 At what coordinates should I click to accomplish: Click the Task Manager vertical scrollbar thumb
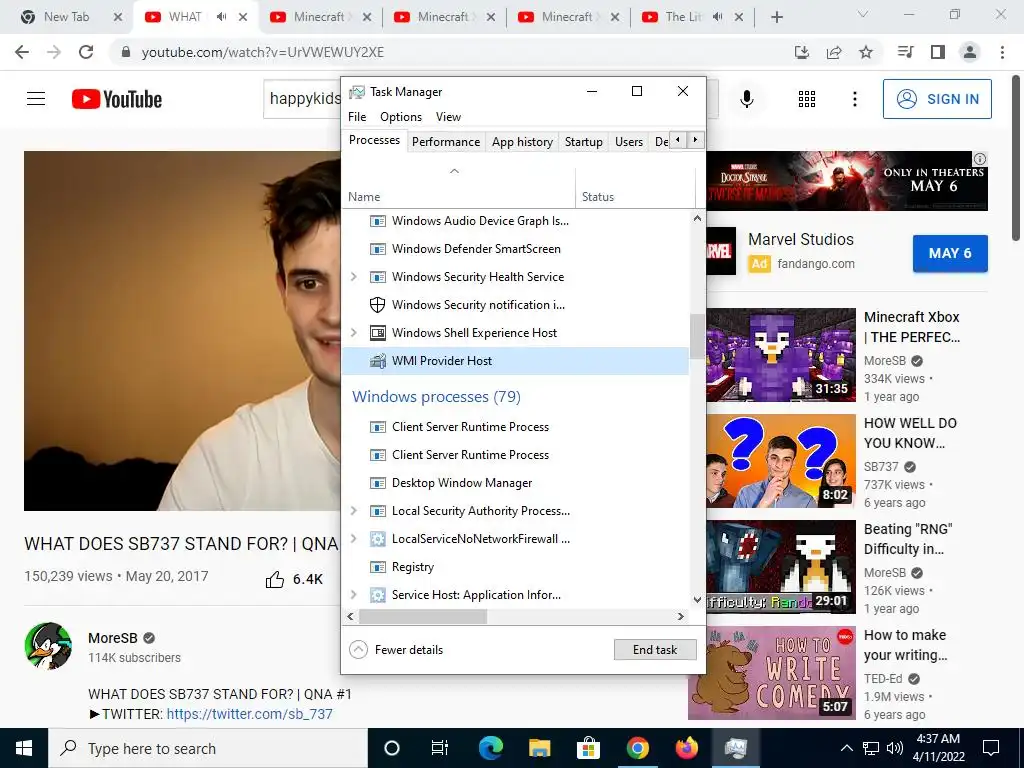tap(697, 337)
